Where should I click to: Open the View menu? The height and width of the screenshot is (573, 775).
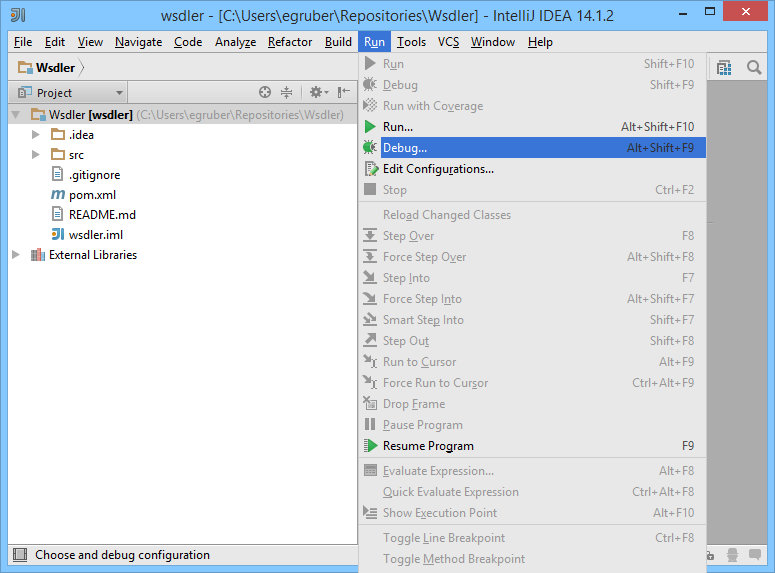[x=90, y=42]
